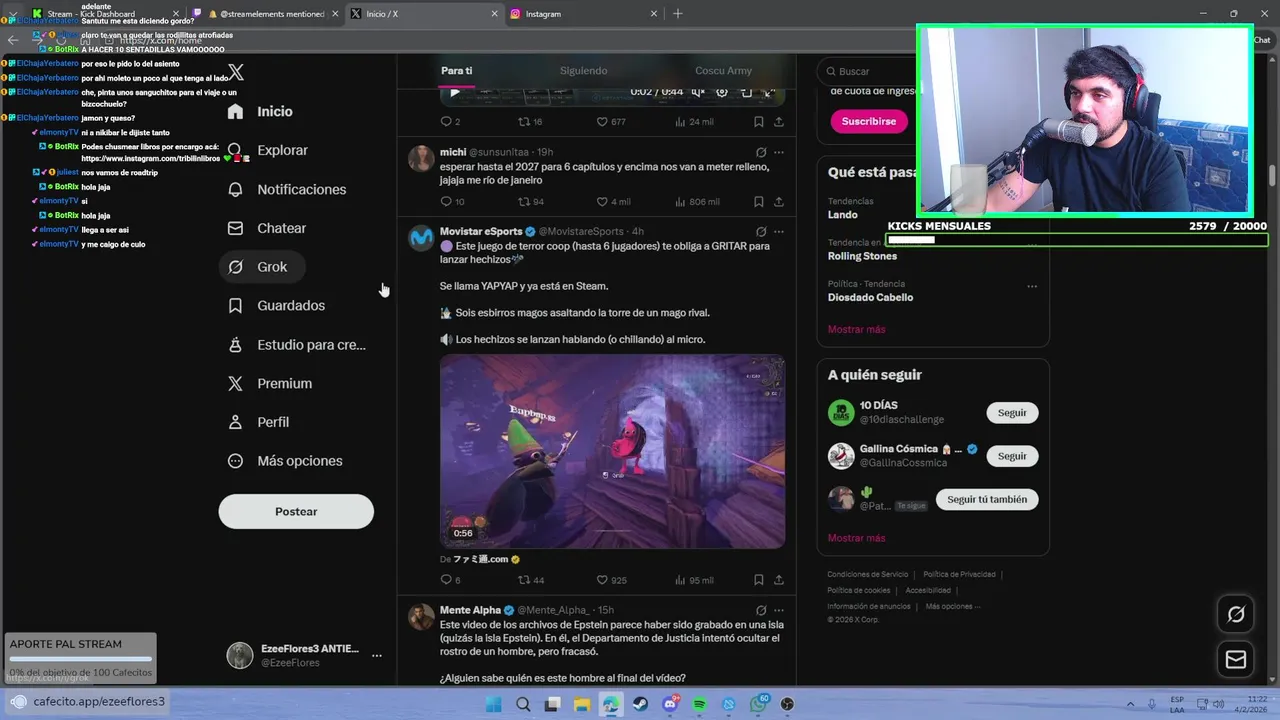Screen dimensions: 1280x720
Task: Open Grok explain icon on Mente Alpha post
Action: [761, 610]
